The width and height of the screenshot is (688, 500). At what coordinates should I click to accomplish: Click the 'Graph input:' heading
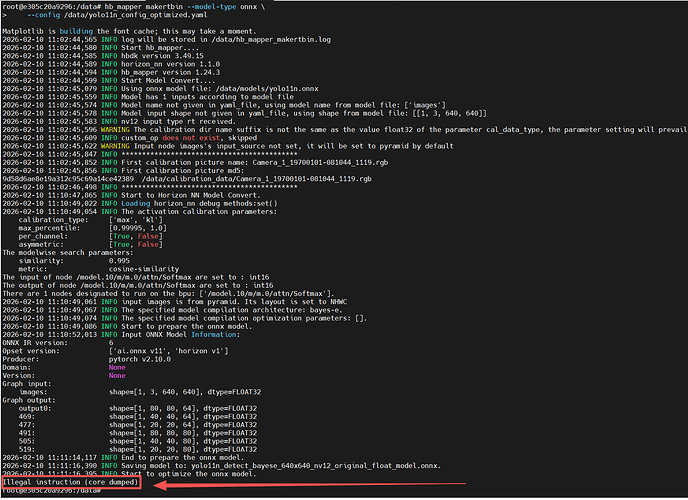27,384
